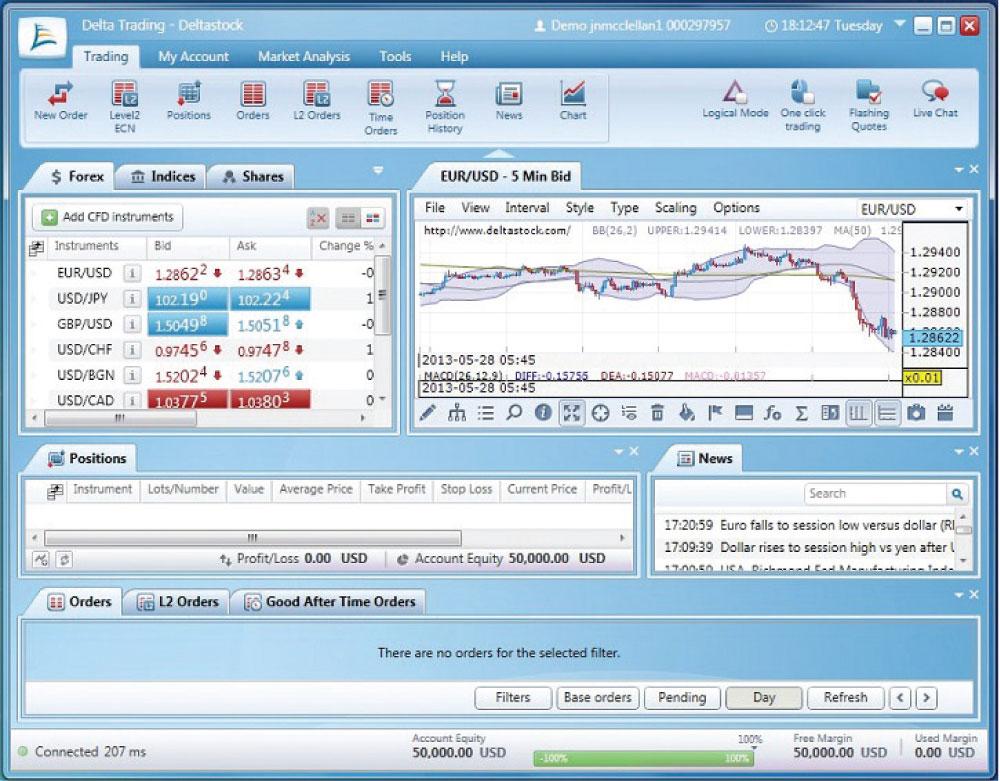Collapse the top ribbon with the arrow
Image resolution: width=1000 pixels, height=781 pixels.
tap(499, 154)
